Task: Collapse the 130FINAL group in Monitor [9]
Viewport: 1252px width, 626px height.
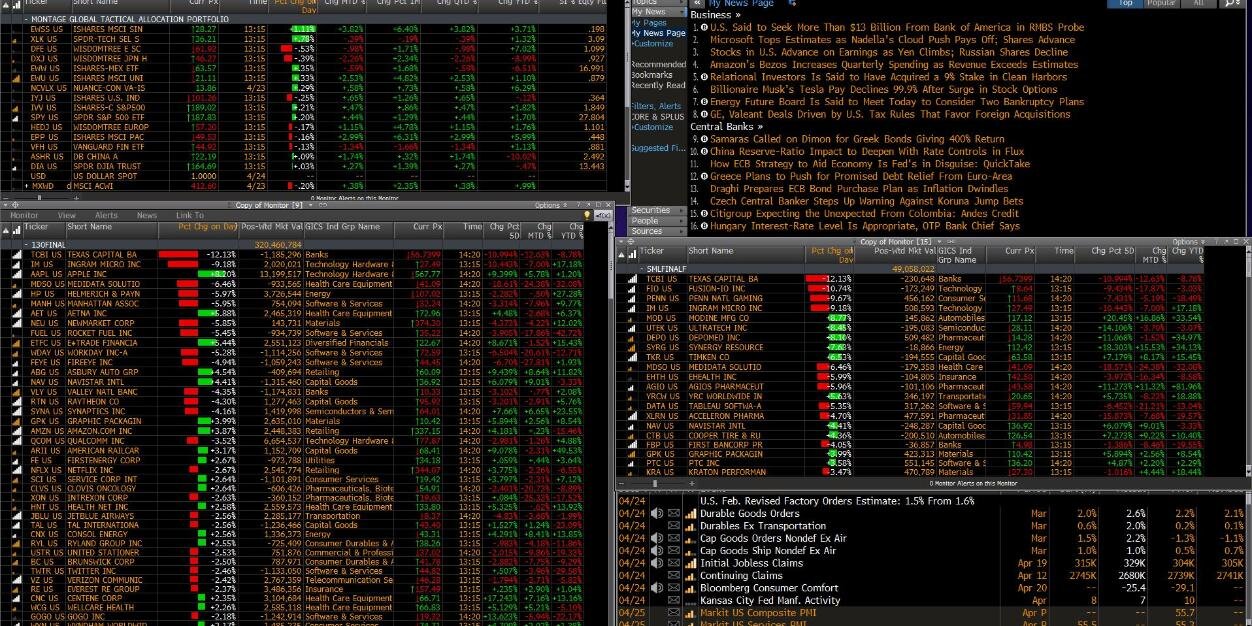Action: pos(26,243)
